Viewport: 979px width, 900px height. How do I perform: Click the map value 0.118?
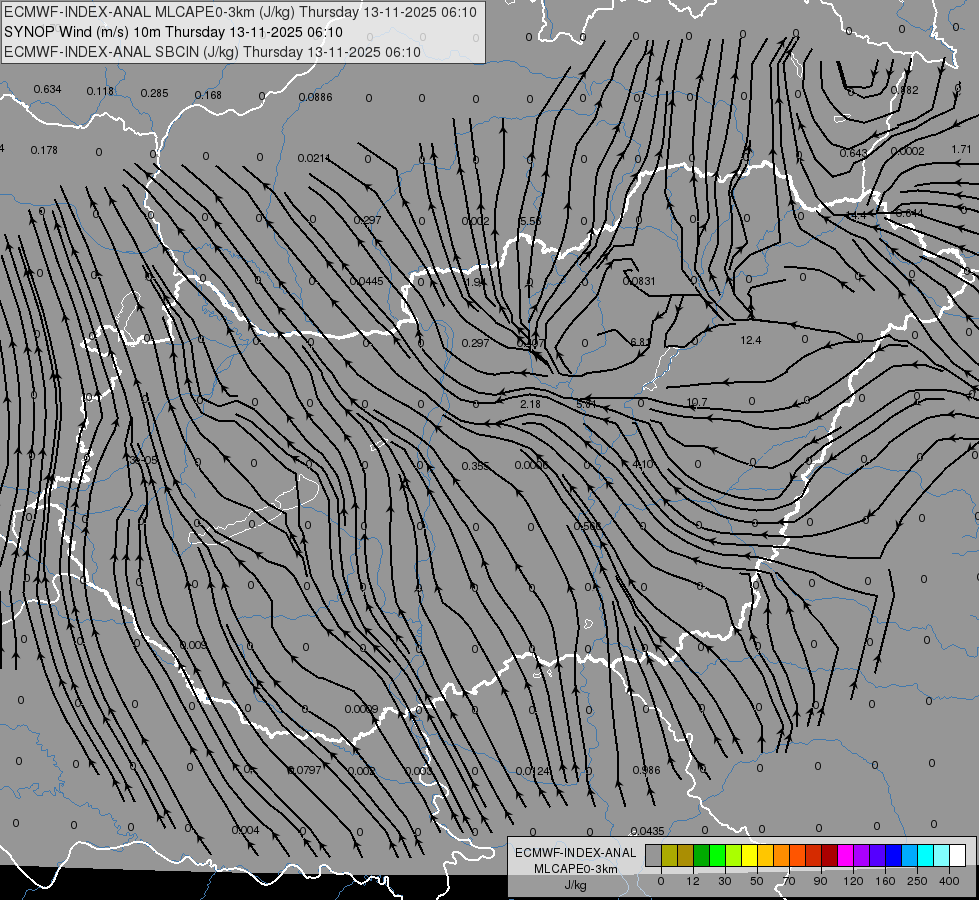tap(100, 91)
